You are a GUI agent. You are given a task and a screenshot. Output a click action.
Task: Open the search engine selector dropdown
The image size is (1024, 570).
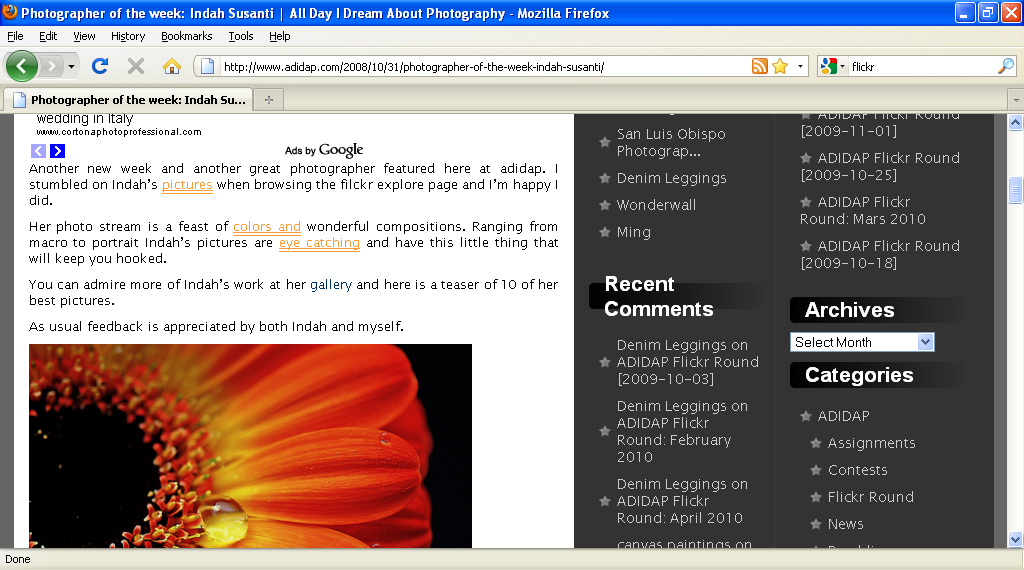coord(832,66)
